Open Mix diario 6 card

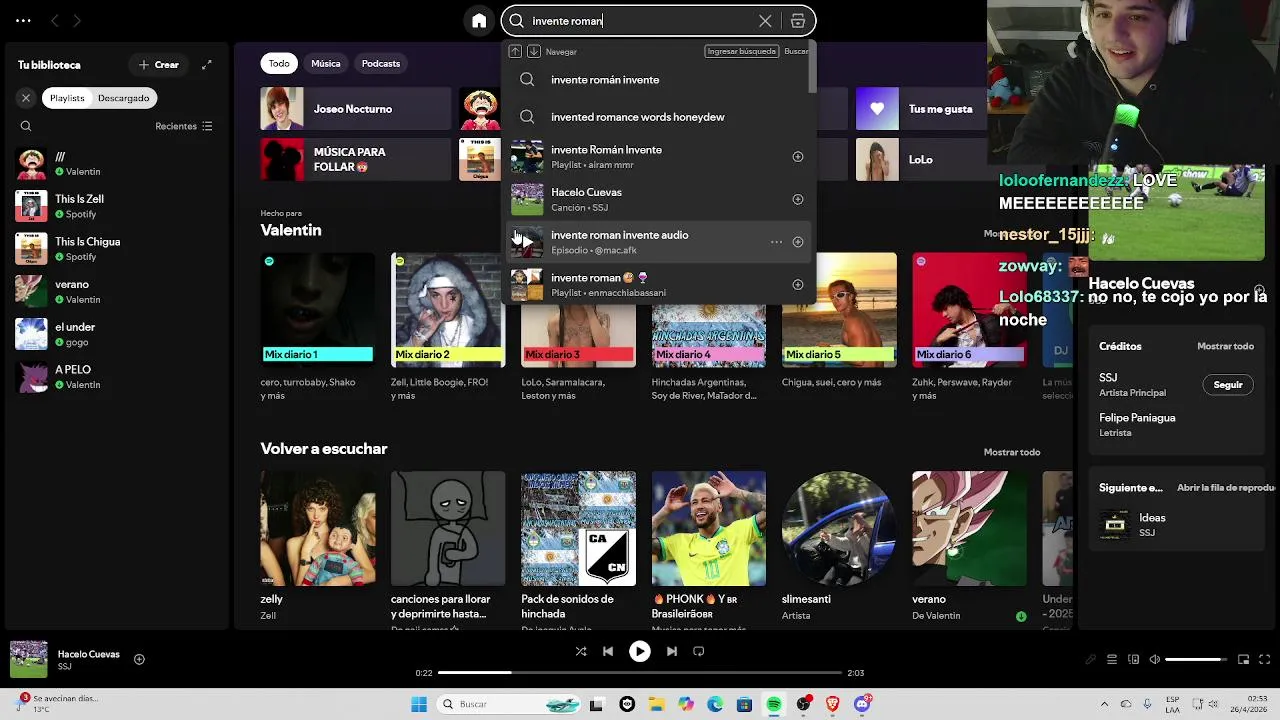point(969,326)
